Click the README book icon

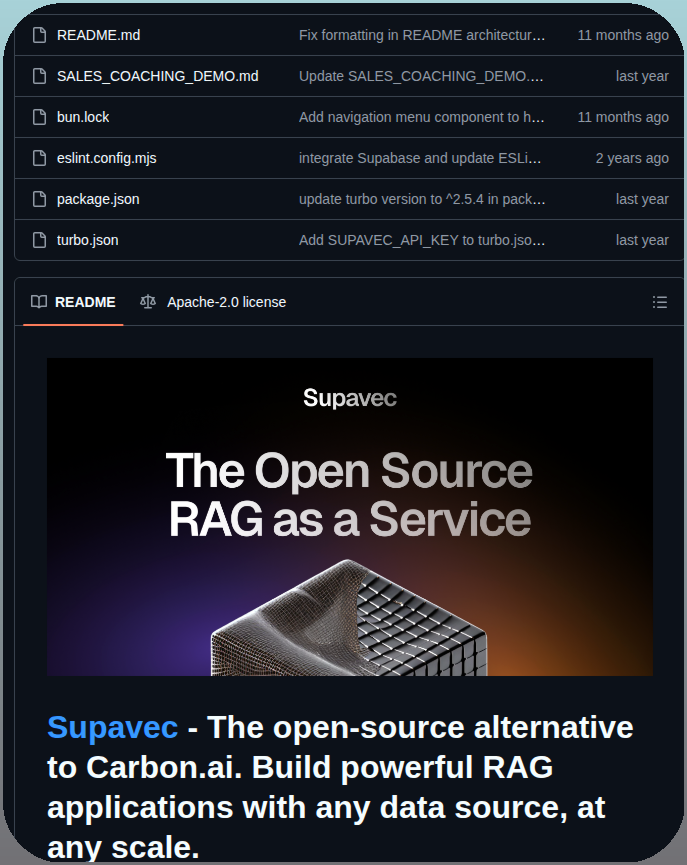39,302
